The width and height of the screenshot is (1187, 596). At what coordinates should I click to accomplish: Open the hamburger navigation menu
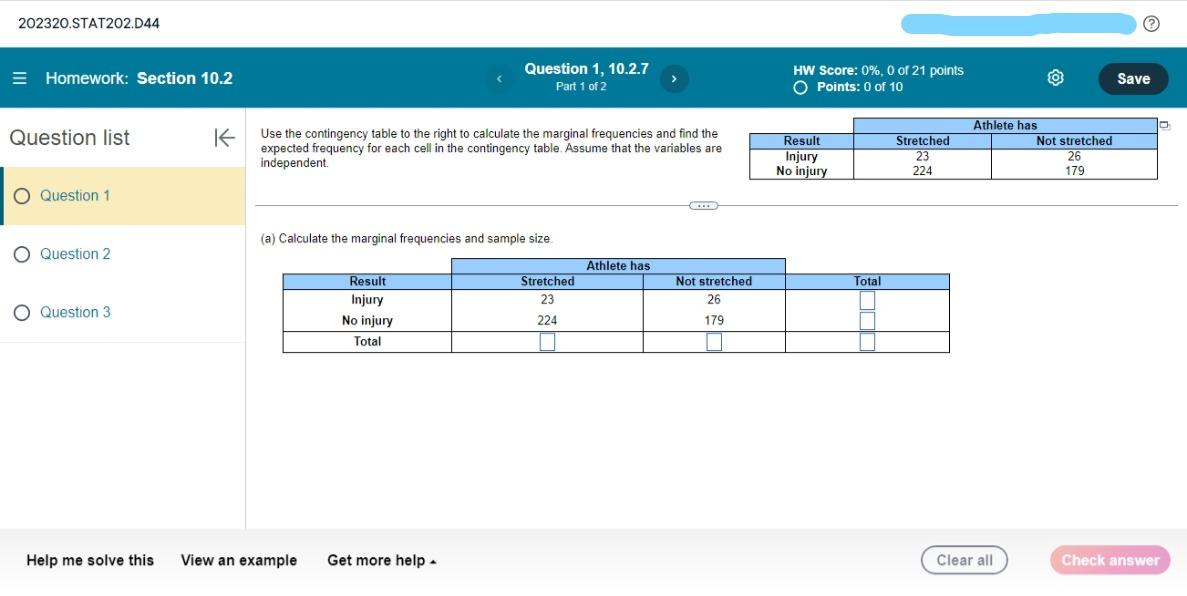pos(19,77)
